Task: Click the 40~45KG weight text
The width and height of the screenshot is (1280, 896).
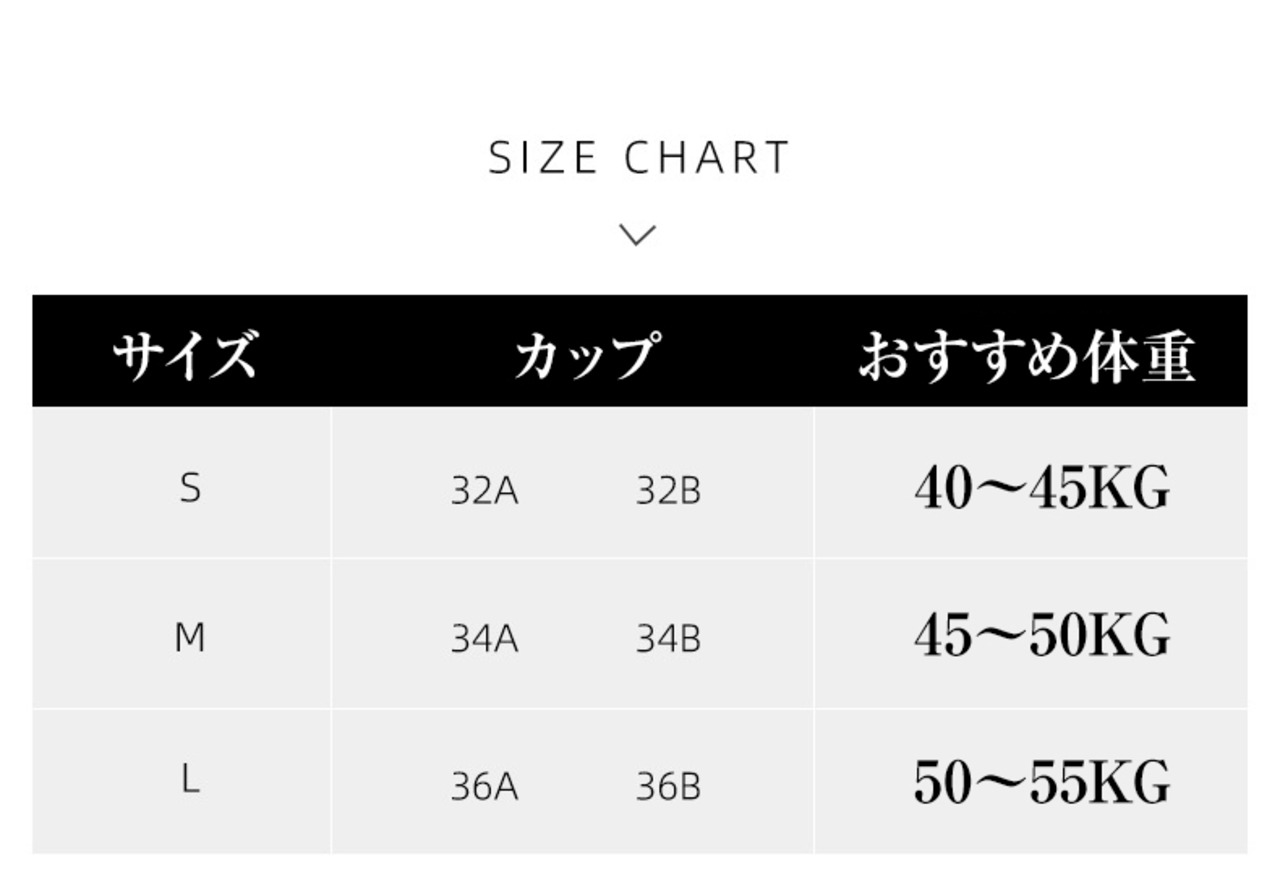Action: click(1041, 490)
